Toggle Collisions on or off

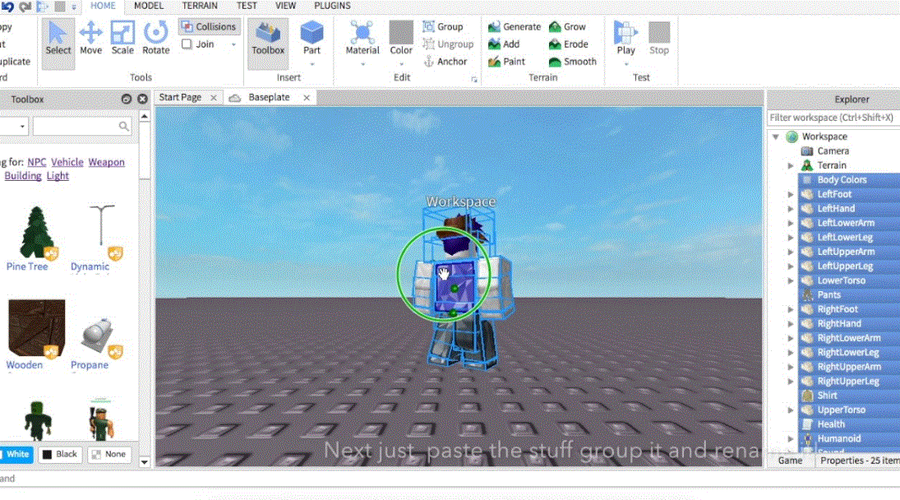click(209, 26)
